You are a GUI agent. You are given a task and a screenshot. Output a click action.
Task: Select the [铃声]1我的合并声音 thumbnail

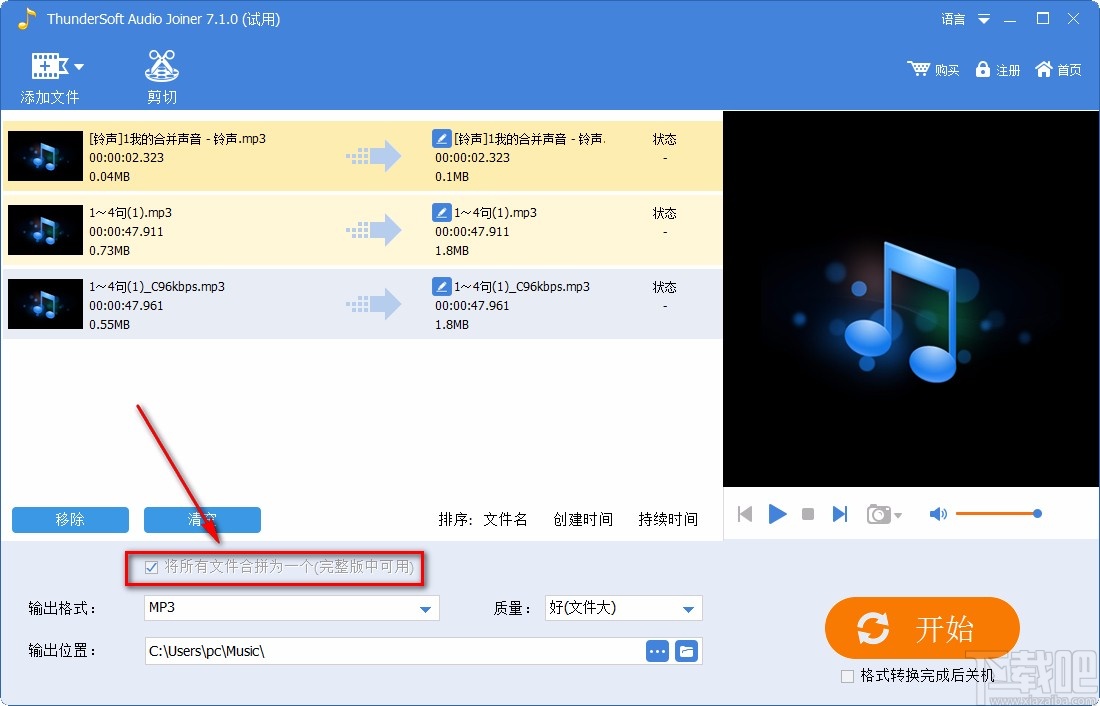[44, 155]
